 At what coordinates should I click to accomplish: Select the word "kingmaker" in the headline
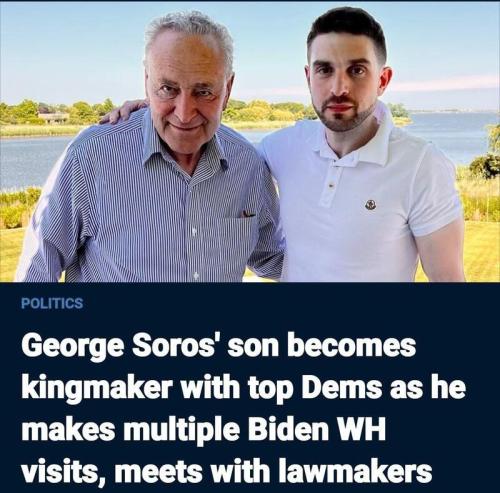coord(97,388)
